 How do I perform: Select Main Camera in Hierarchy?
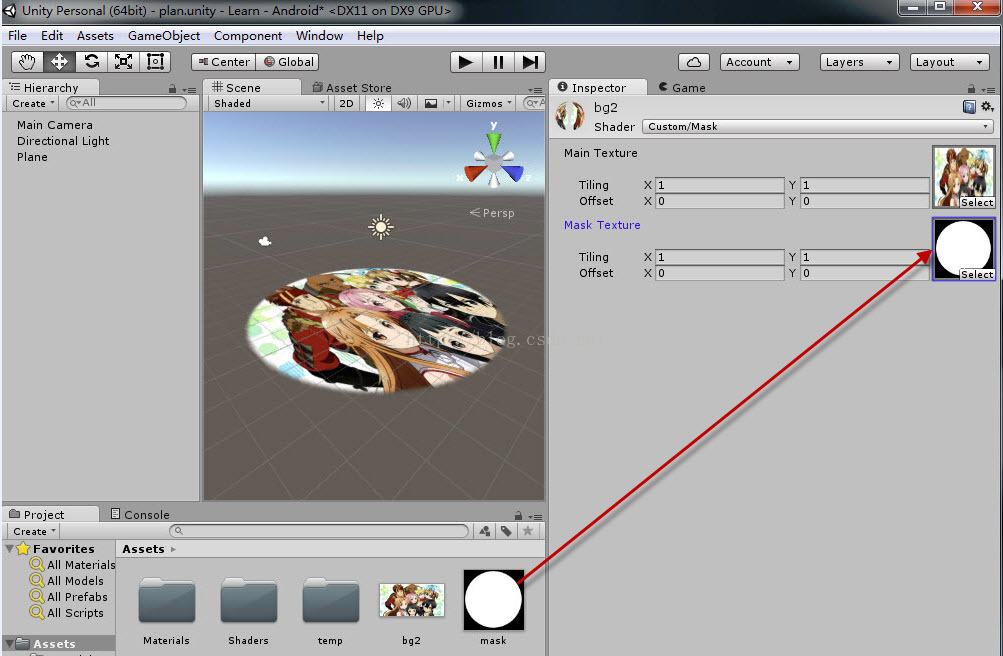pos(55,125)
